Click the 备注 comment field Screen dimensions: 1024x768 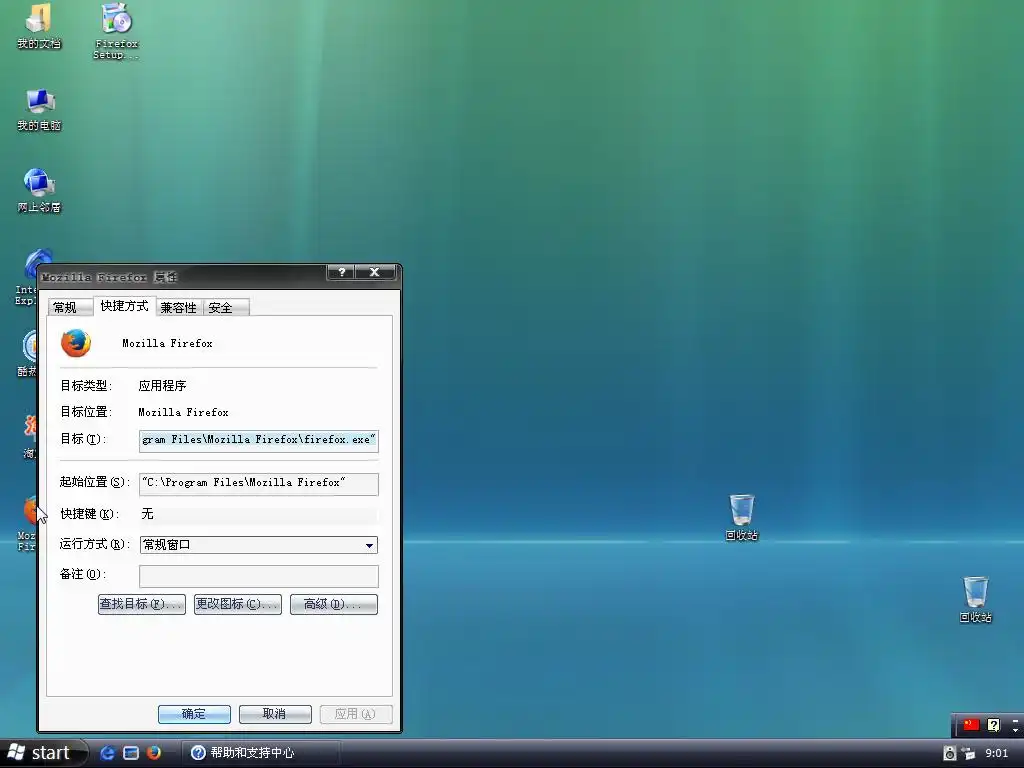pyautogui.click(x=259, y=575)
